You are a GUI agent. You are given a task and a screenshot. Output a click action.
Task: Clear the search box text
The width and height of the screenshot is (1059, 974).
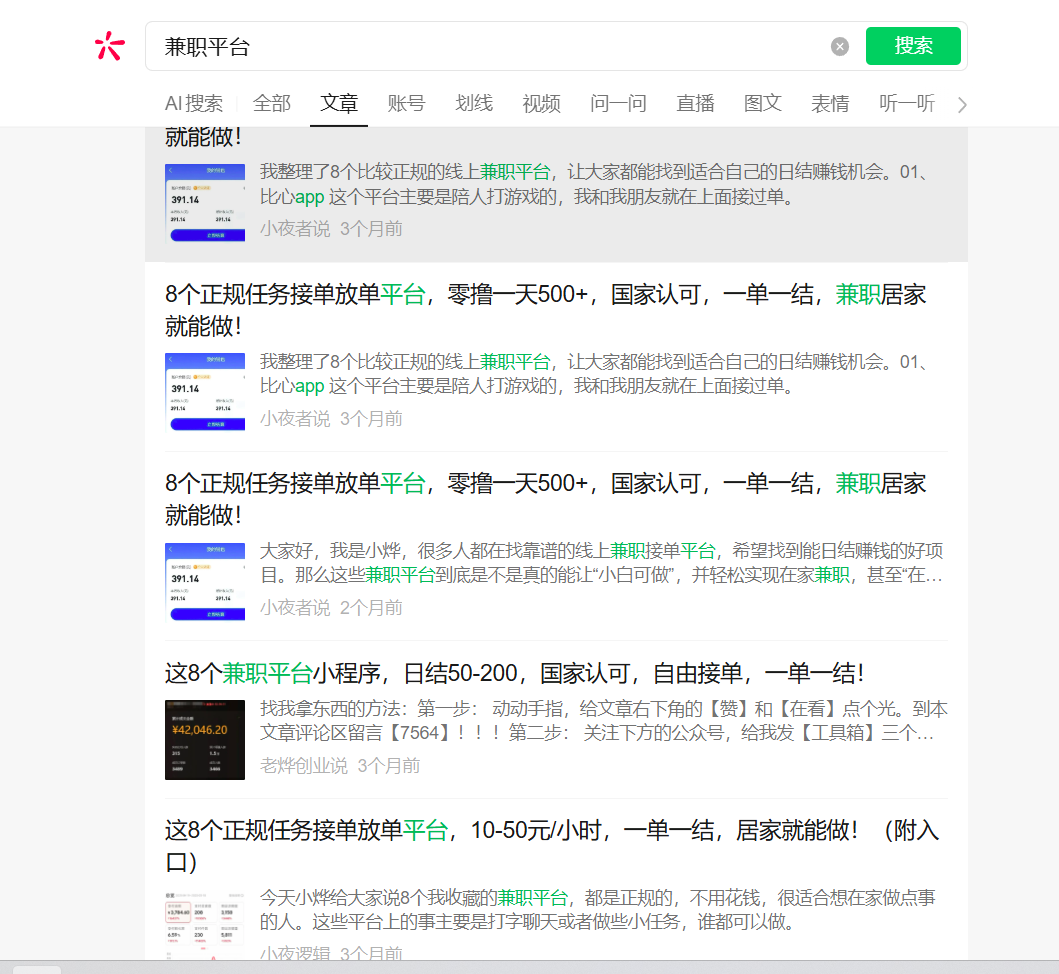pos(840,47)
